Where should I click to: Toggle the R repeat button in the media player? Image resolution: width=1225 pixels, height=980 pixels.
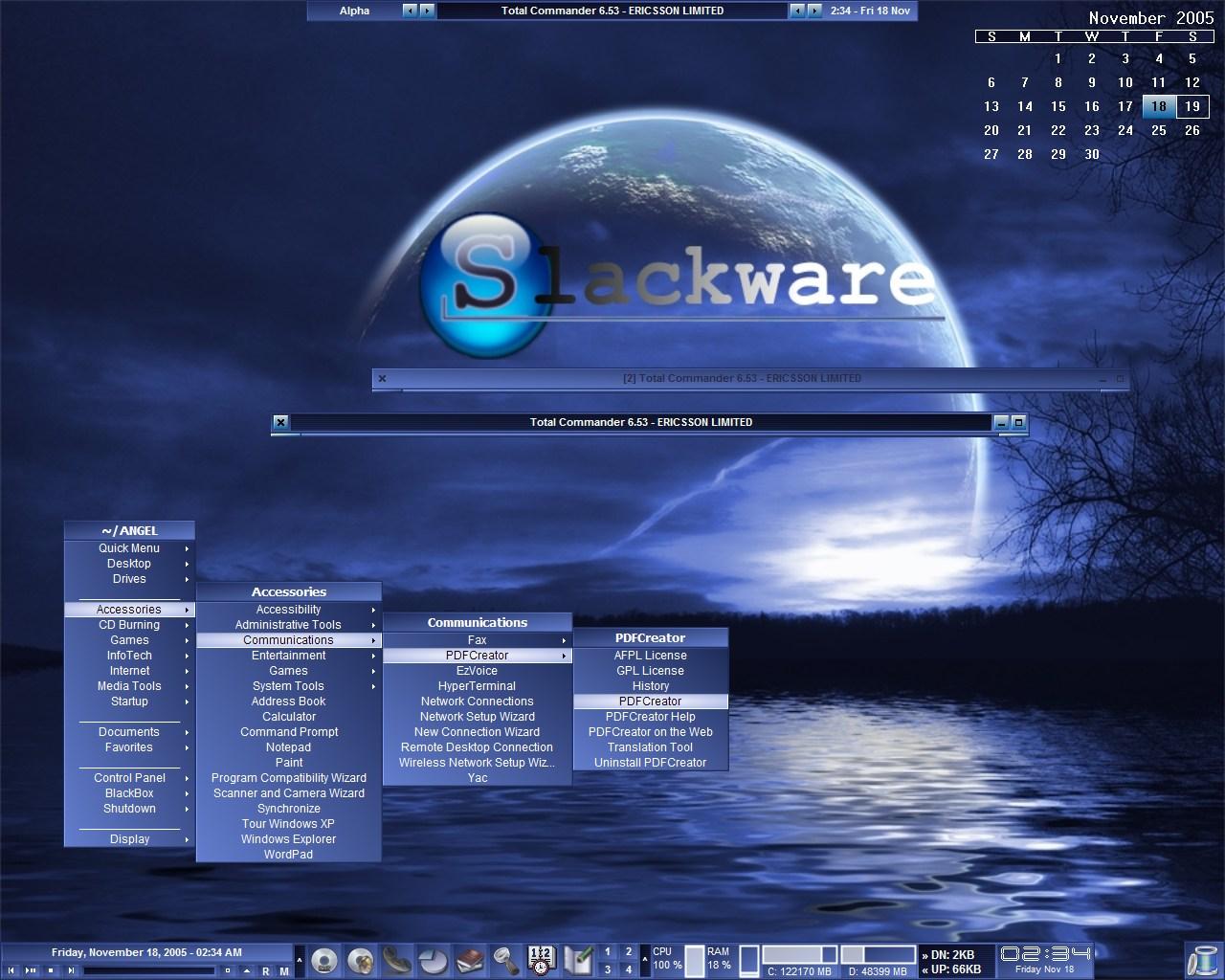click(265, 971)
